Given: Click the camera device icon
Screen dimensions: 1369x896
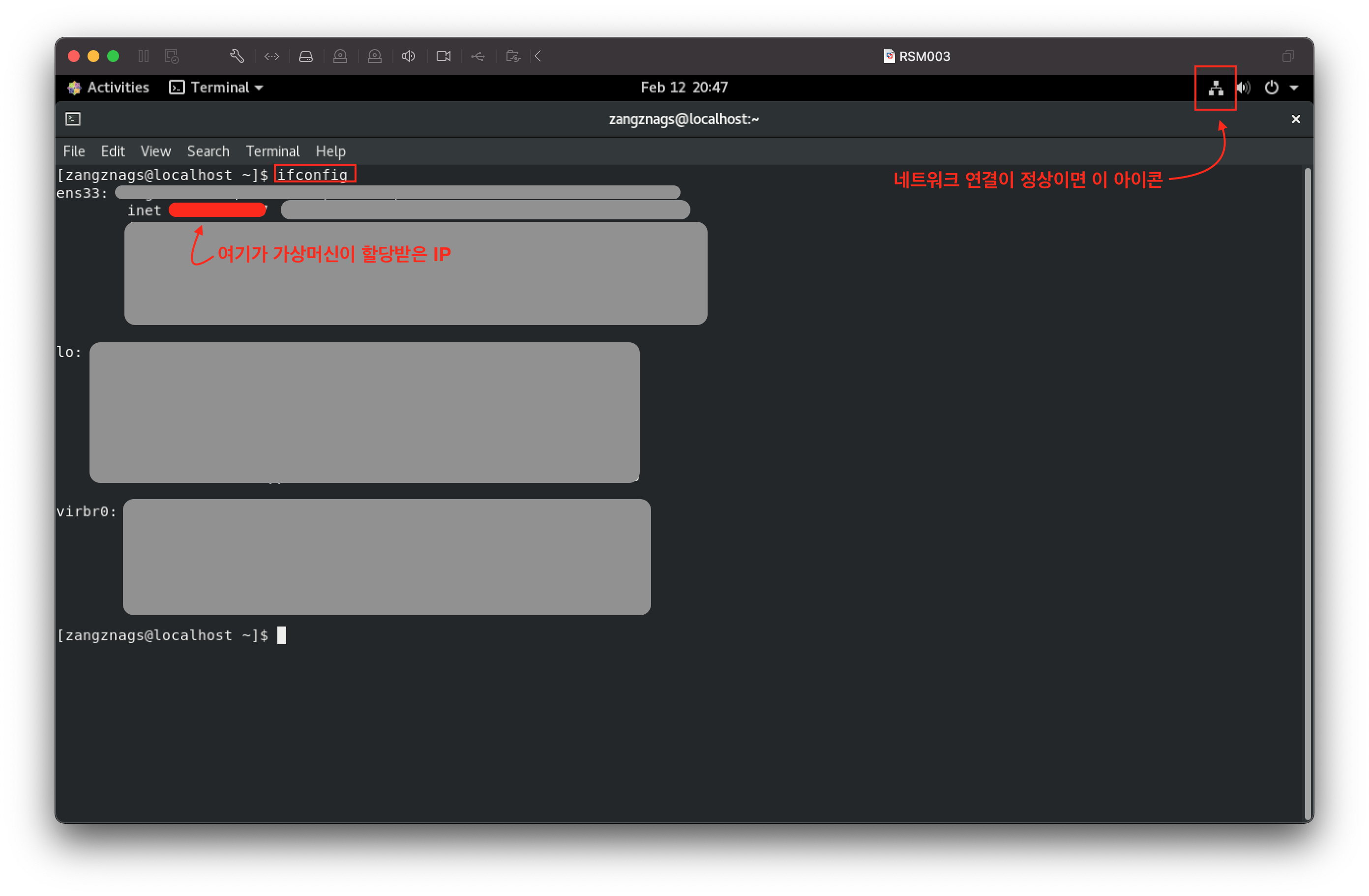Looking at the screenshot, I should [443, 56].
